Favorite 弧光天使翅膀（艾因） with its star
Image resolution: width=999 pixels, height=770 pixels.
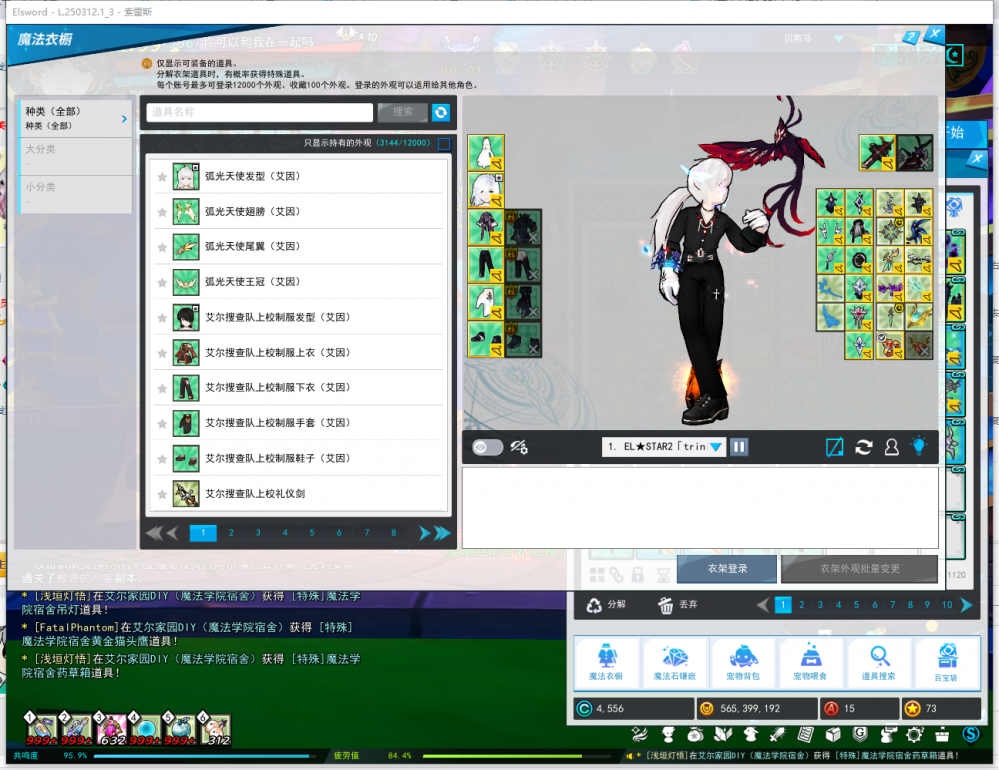pyautogui.click(x=162, y=212)
